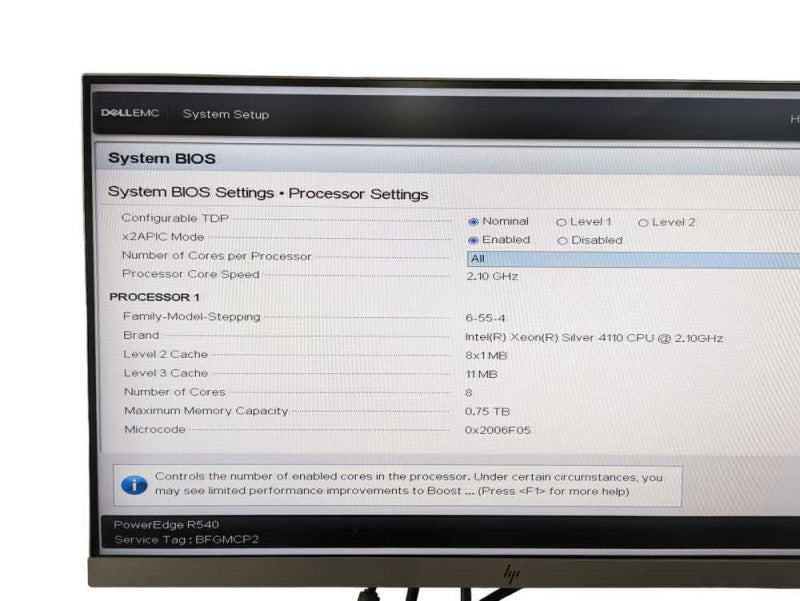The height and width of the screenshot is (601, 800).
Task: Select the Processor Core Speed label
Action: [191, 274]
